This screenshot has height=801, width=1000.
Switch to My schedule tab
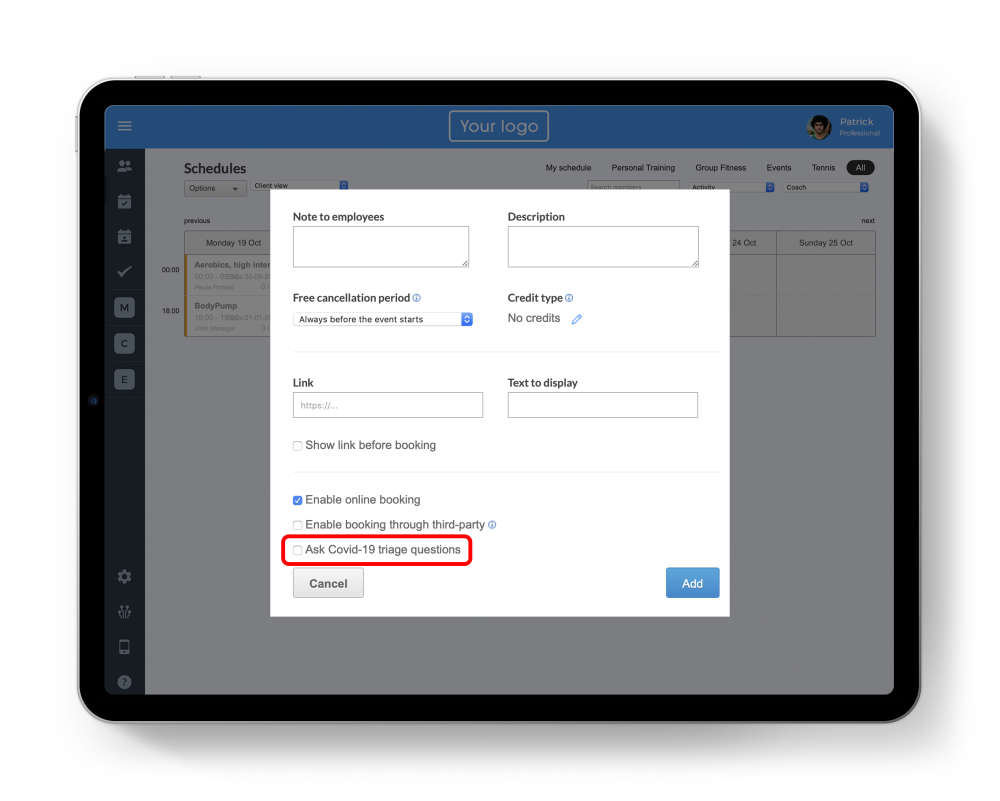(568, 168)
